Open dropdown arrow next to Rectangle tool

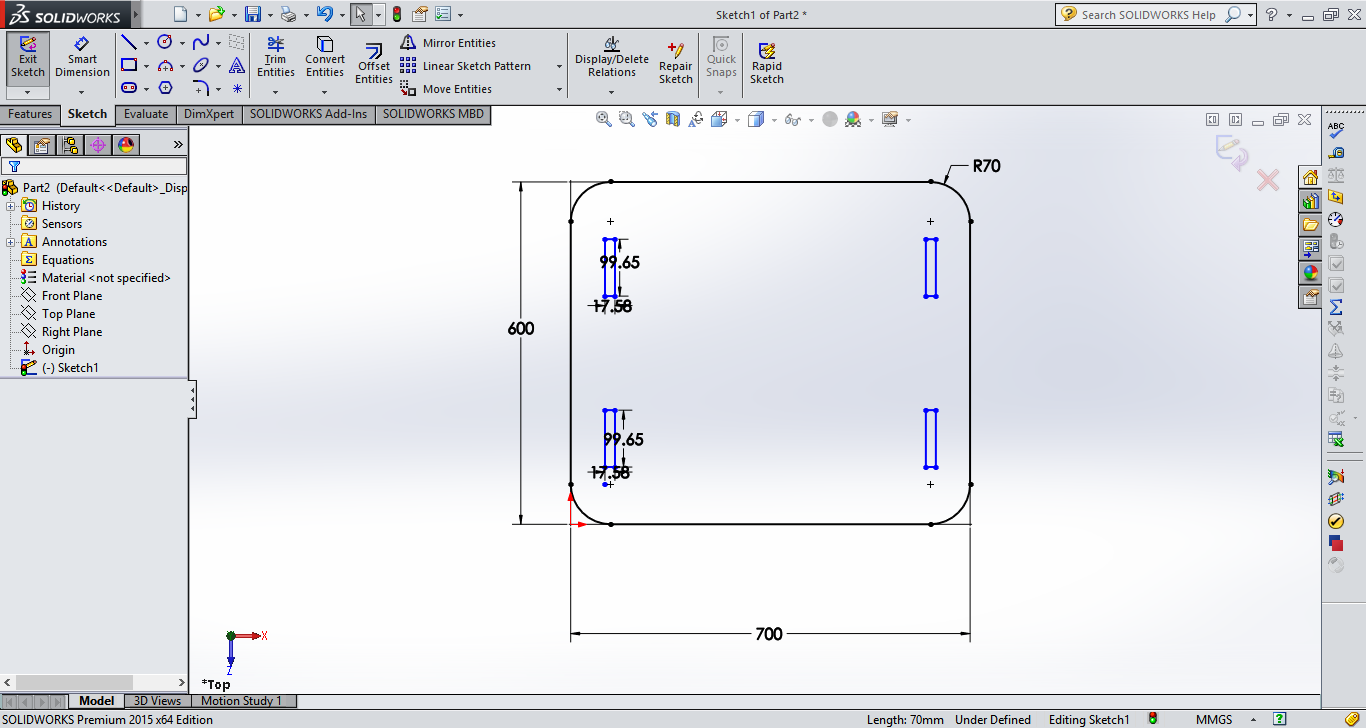point(146,66)
